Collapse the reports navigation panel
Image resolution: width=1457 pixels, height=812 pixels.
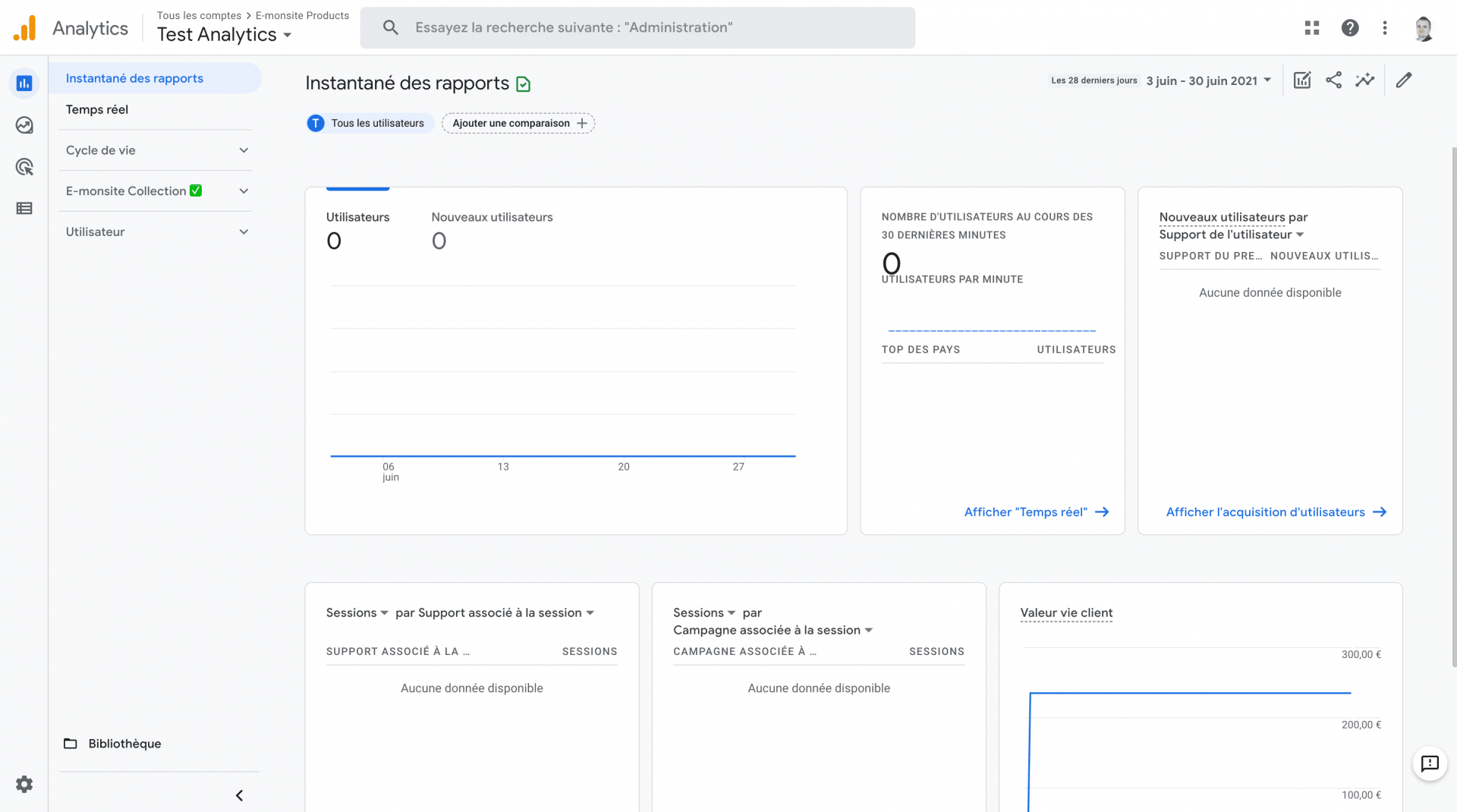pos(239,795)
